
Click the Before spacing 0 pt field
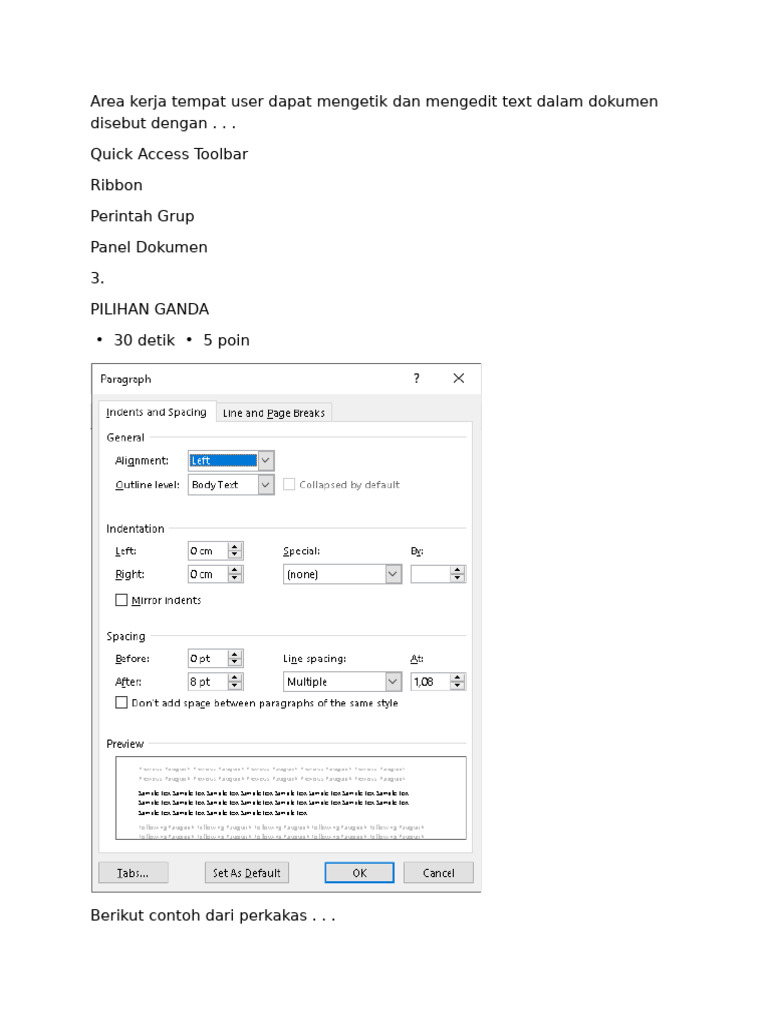[208, 658]
